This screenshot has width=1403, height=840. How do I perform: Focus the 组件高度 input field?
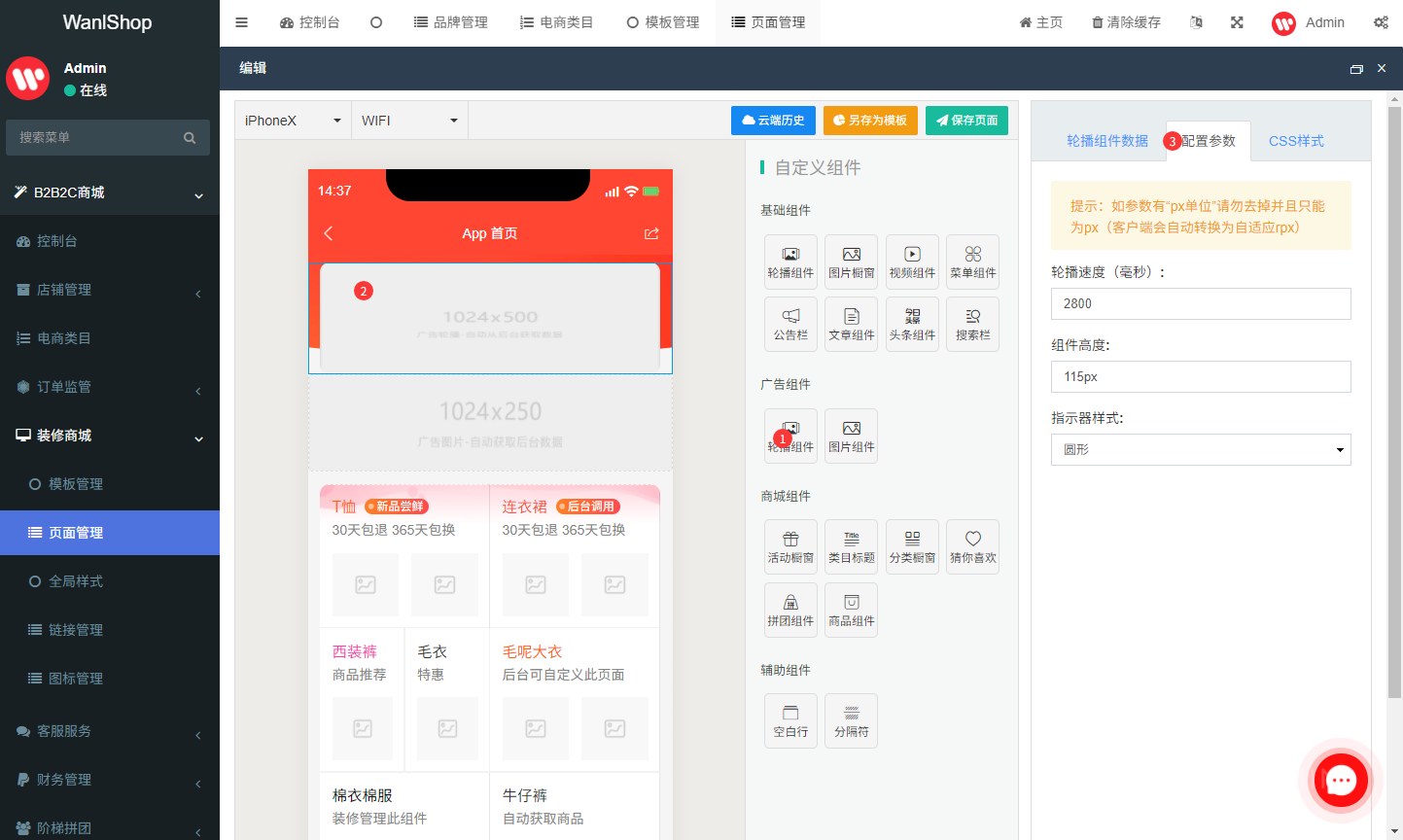tap(1201, 376)
